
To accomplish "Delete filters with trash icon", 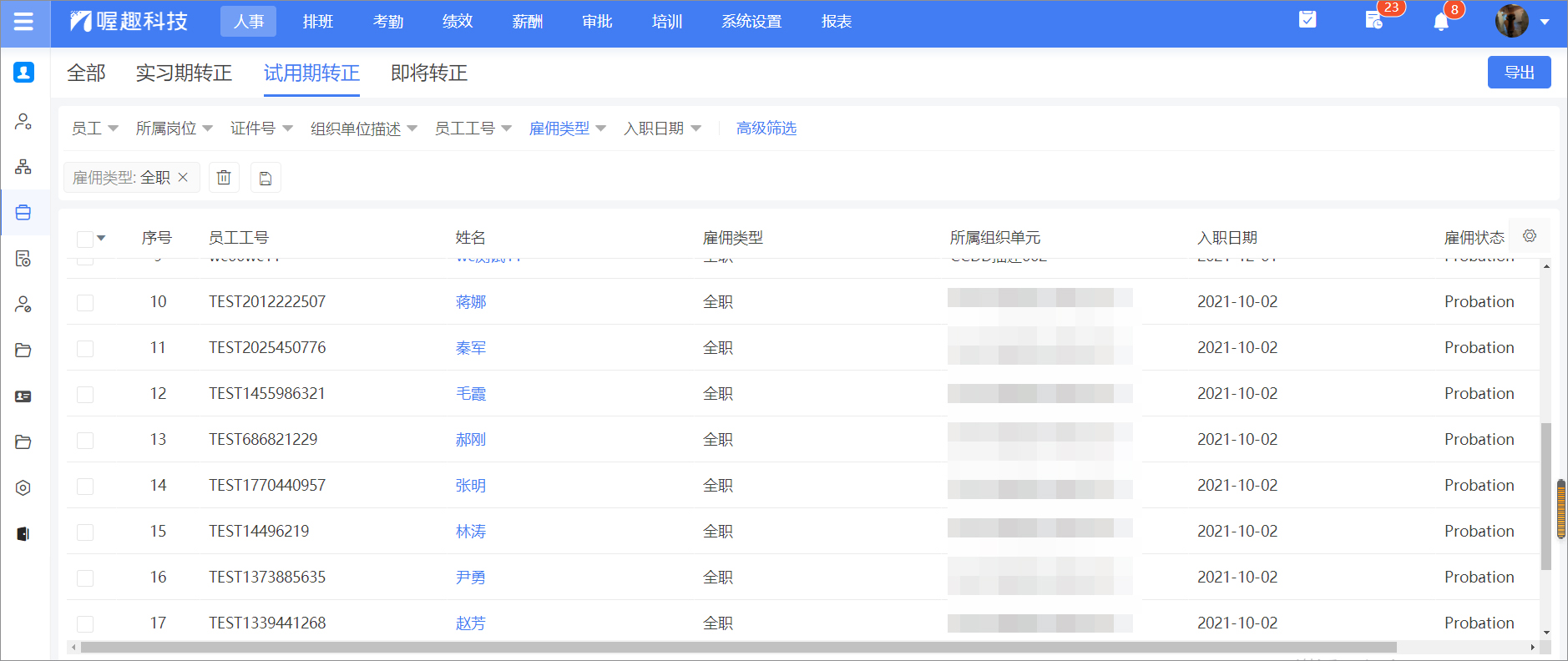I will (x=224, y=178).
